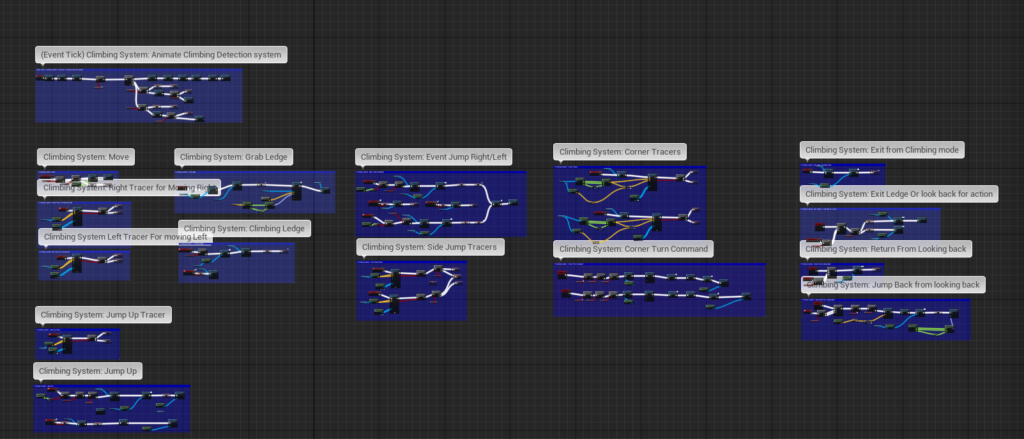Click the Exit Ledge Or look back label
Screen dimensions: 1024x439
point(898,193)
